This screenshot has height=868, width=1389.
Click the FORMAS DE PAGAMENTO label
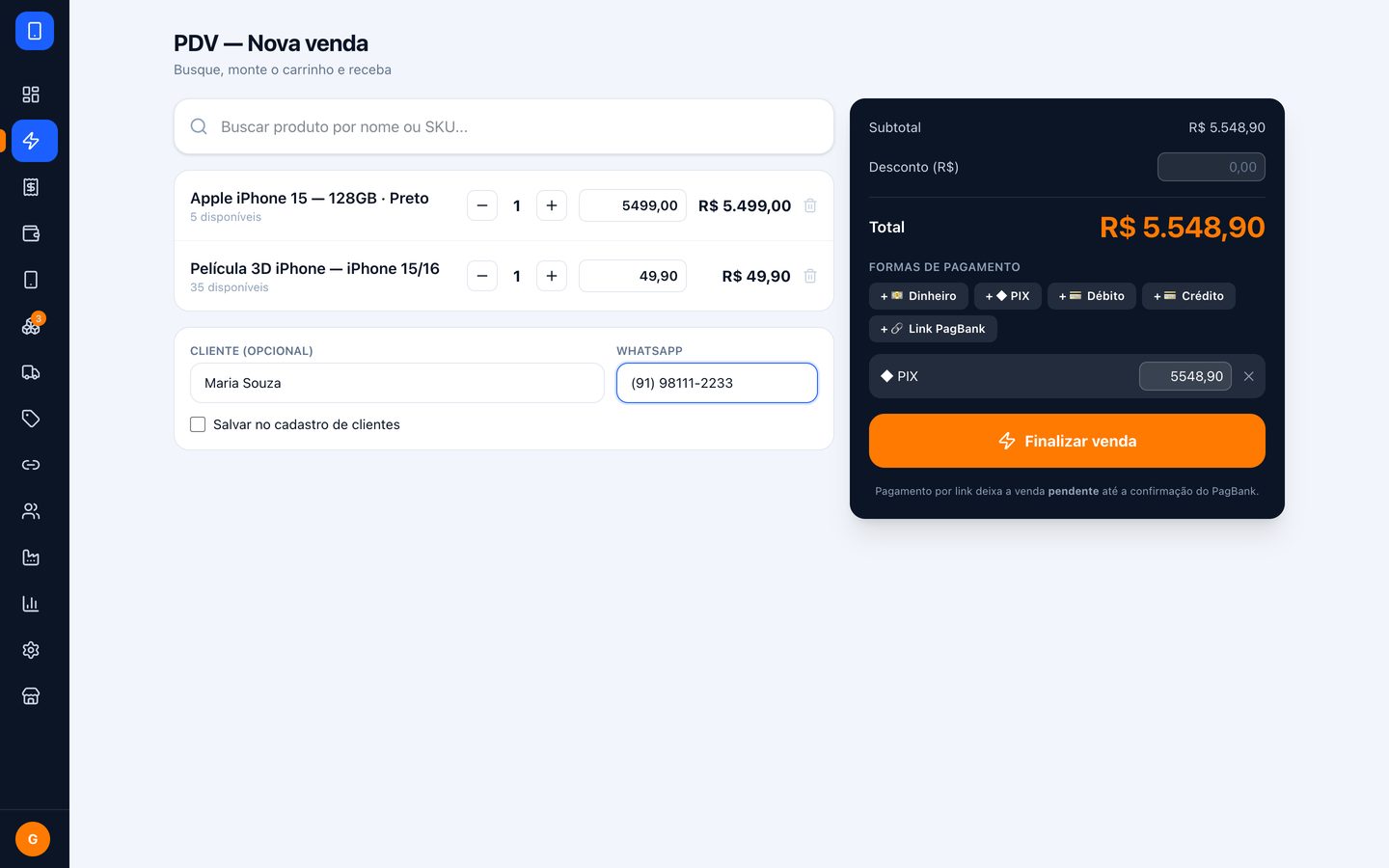(944, 267)
